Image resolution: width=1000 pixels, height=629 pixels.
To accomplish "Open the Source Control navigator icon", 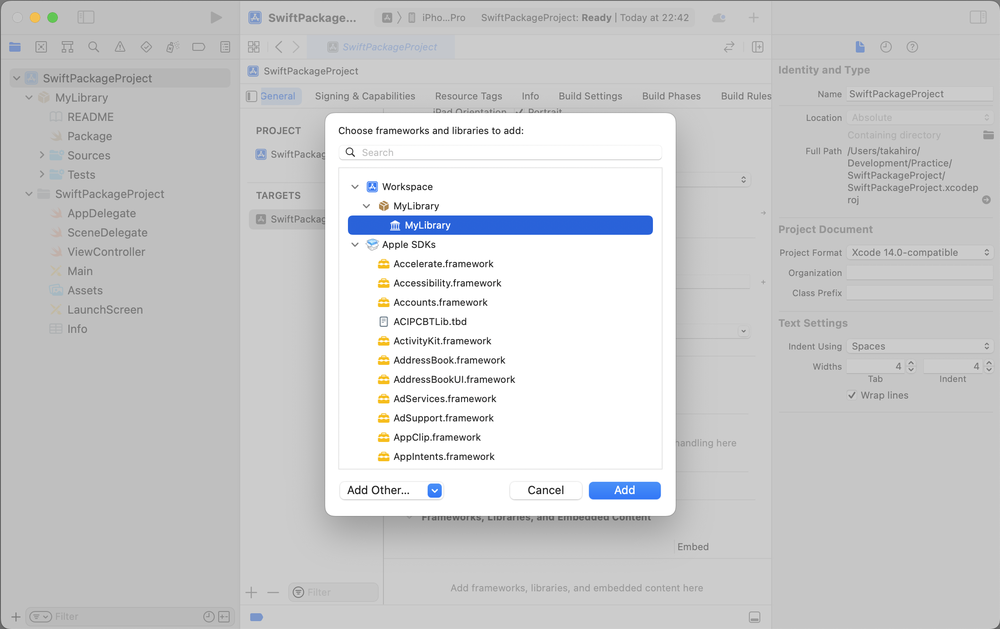I will pyautogui.click(x=41, y=47).
